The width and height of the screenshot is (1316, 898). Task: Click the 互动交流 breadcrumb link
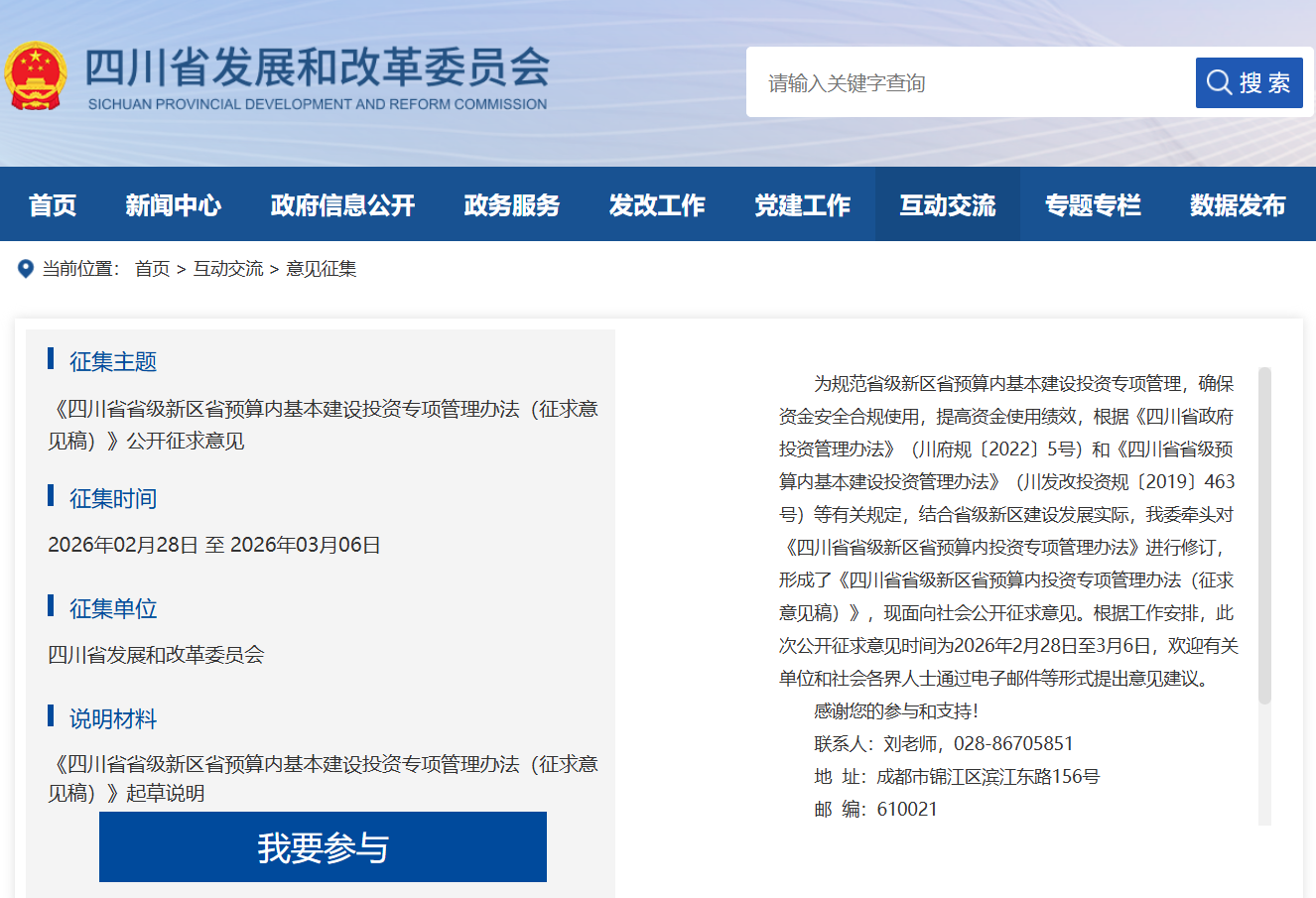tap(228, 269)
